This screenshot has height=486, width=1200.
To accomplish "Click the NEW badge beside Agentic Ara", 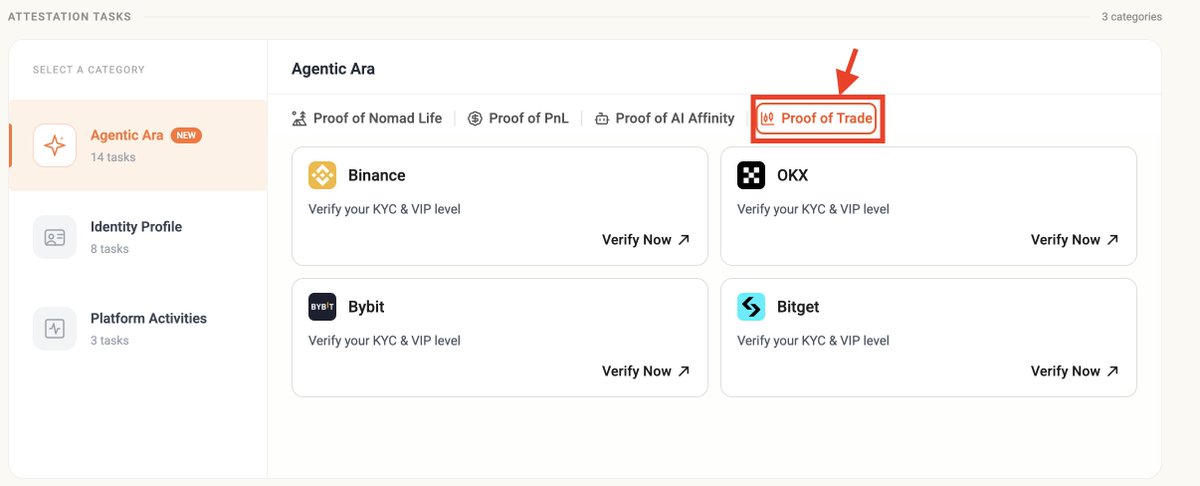I will coord(186,135).
